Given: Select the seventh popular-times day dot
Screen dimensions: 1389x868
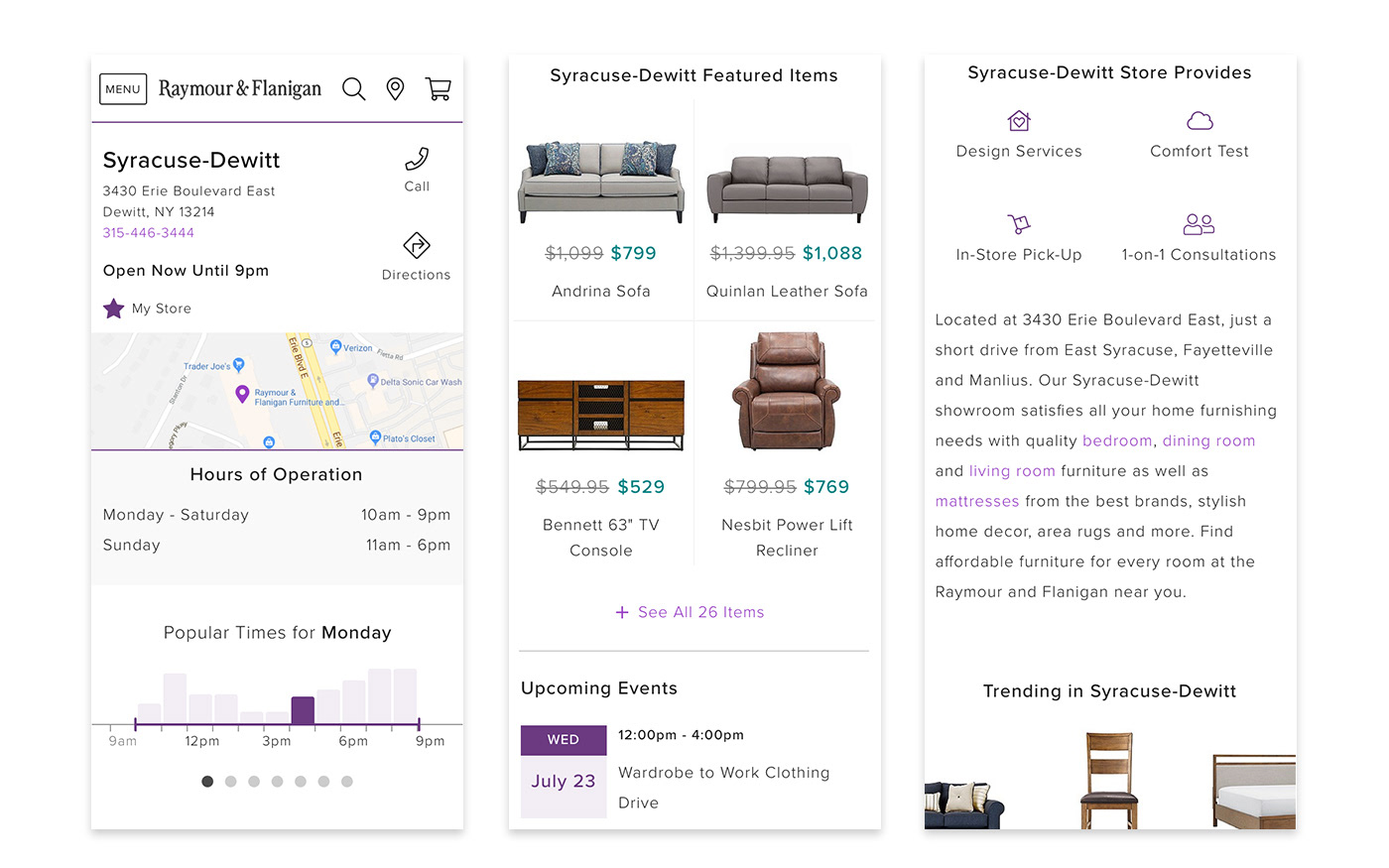Looking at the screenshot, I should [347, 782].
